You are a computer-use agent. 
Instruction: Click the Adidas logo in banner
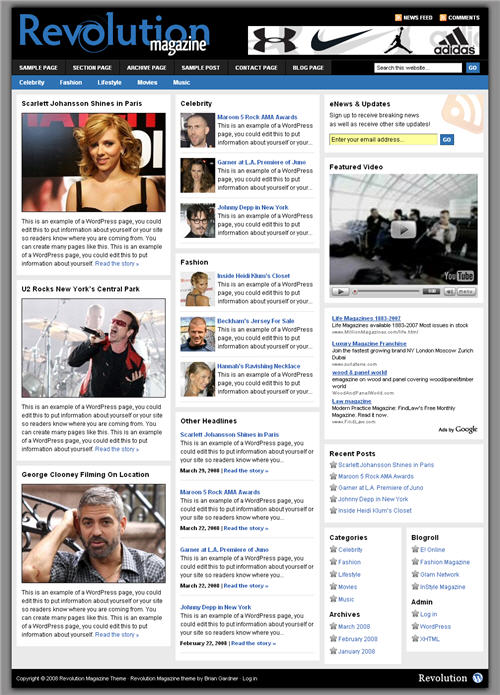click(454, 41)
